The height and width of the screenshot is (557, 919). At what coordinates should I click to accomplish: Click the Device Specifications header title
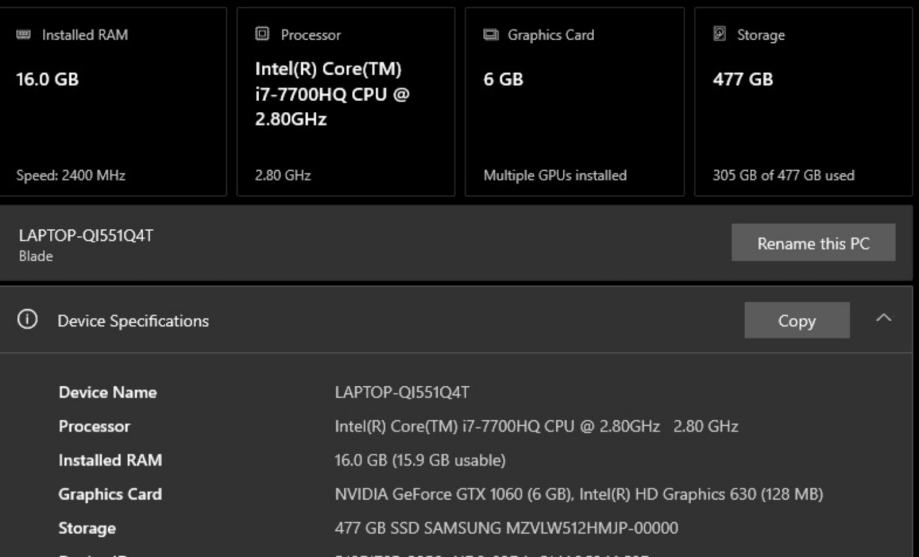(x=133, y=321)
